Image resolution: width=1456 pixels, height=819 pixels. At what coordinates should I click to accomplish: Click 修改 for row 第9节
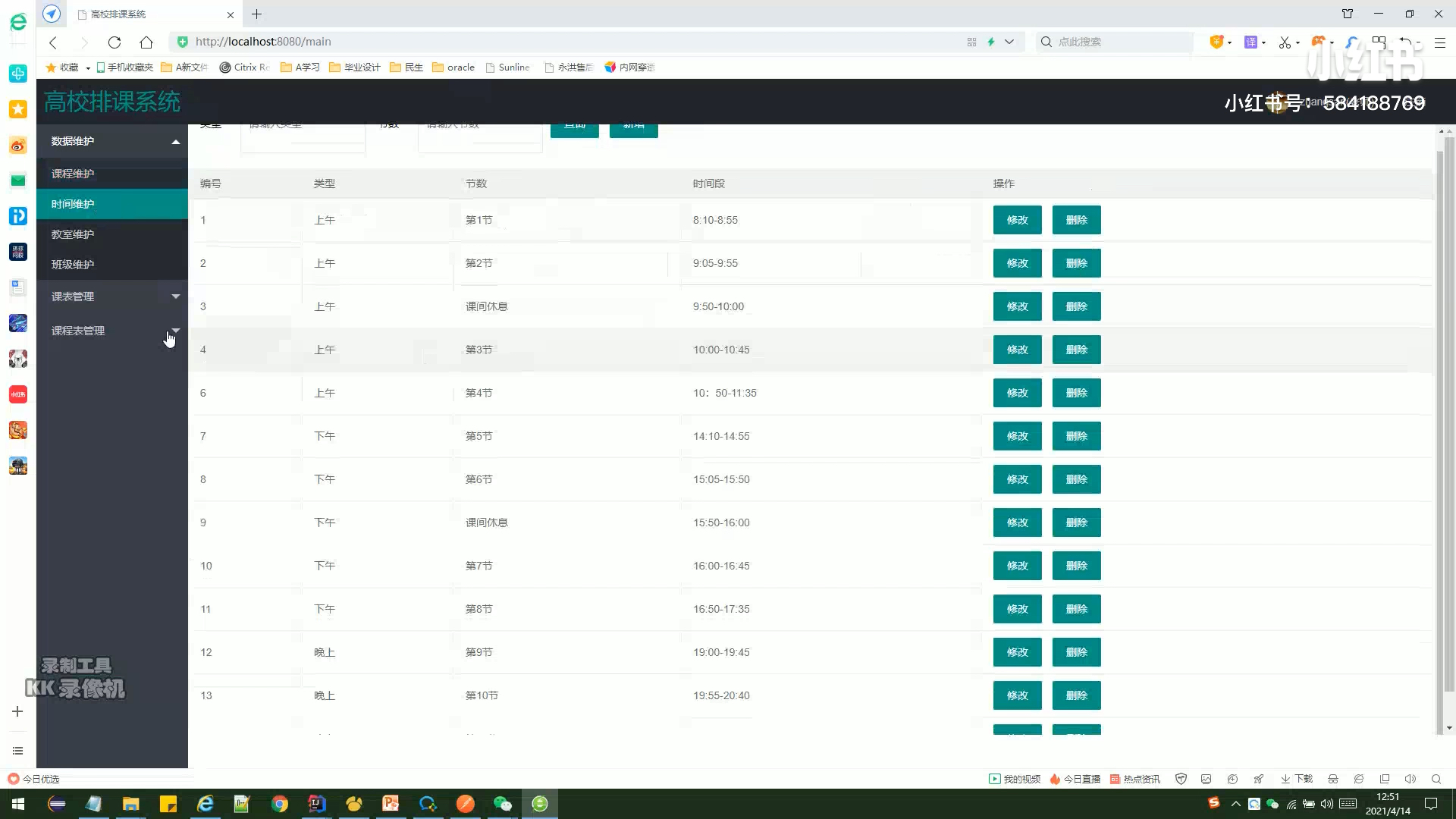point(1018,652)
